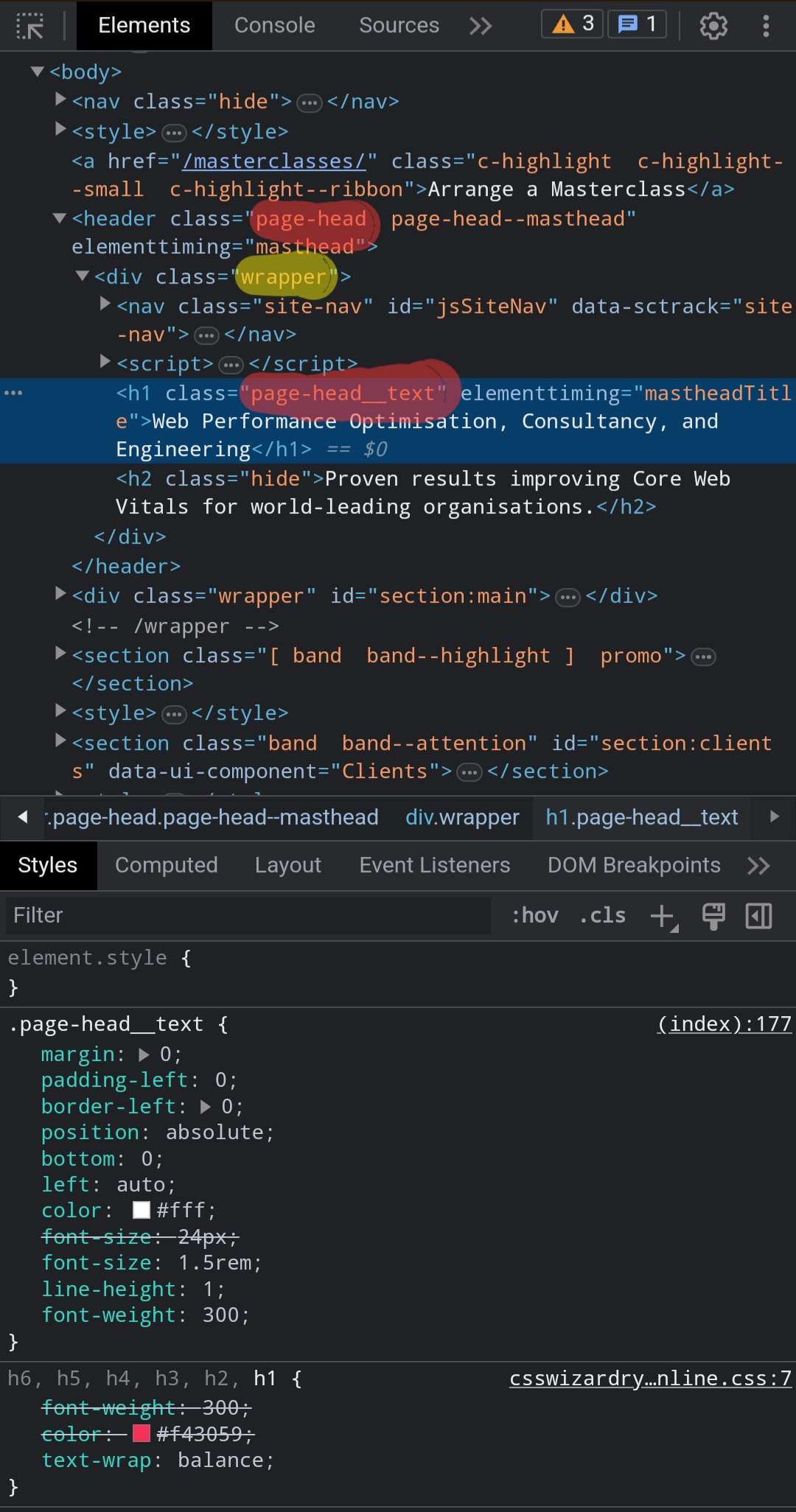
Task: Open the Event Listeners tab
Action: point(435,865)
